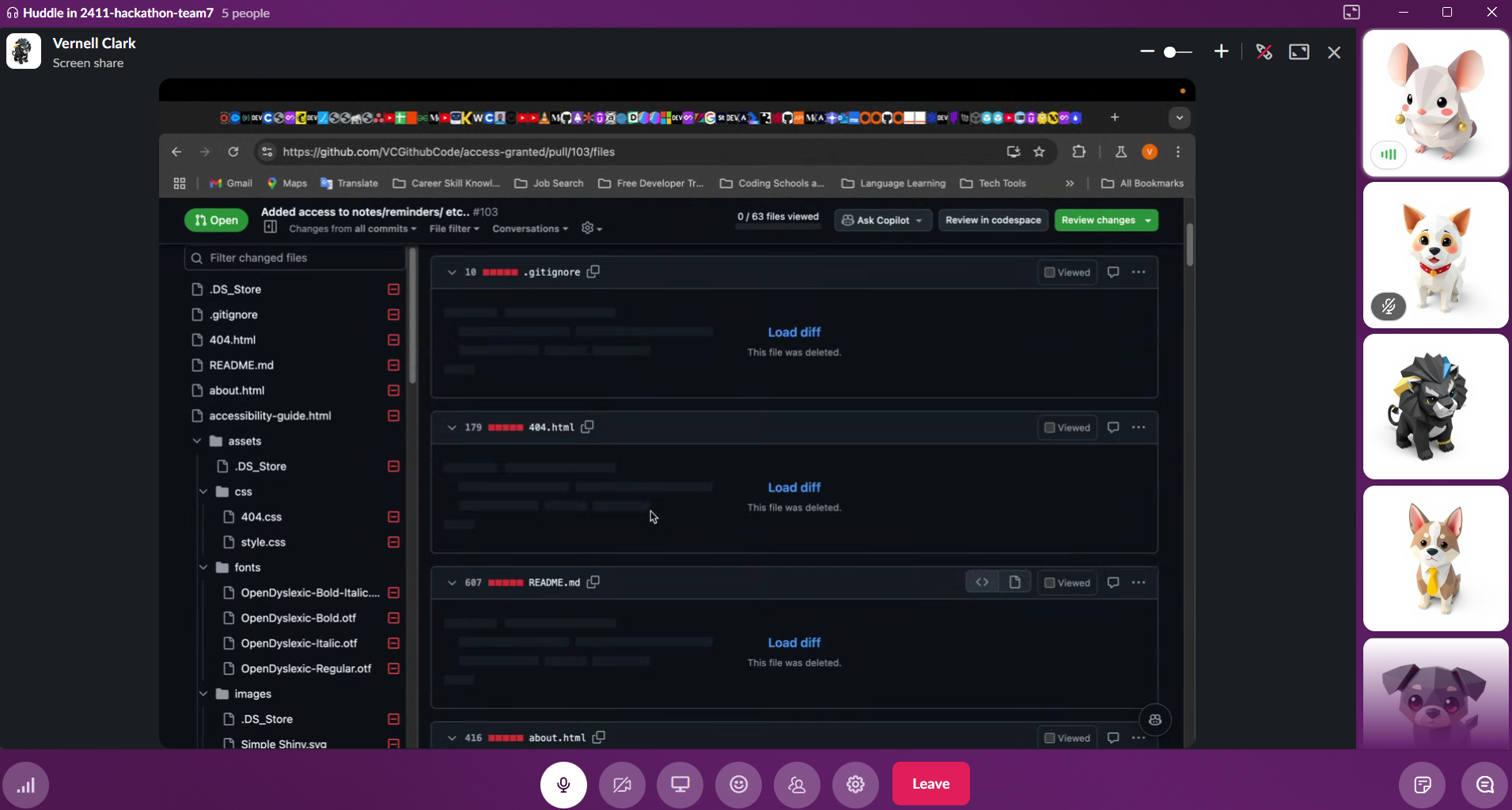Copy the .gitignore file path icon

(x=593, y=271)
